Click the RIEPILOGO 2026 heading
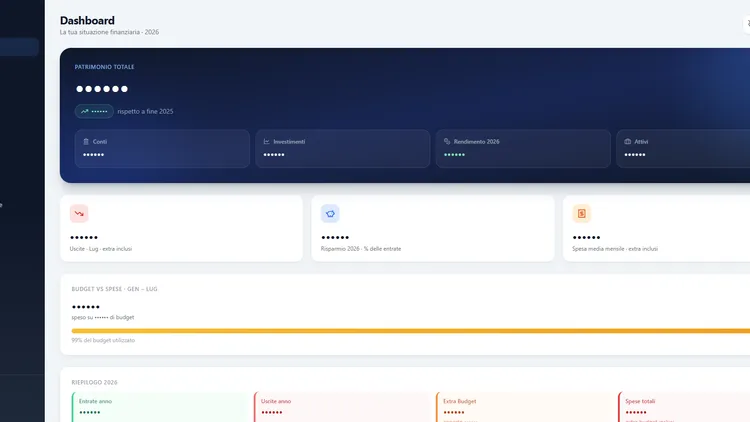Image resolution: width=750 pixels, height=422 pixels. [x=94, y=382]
